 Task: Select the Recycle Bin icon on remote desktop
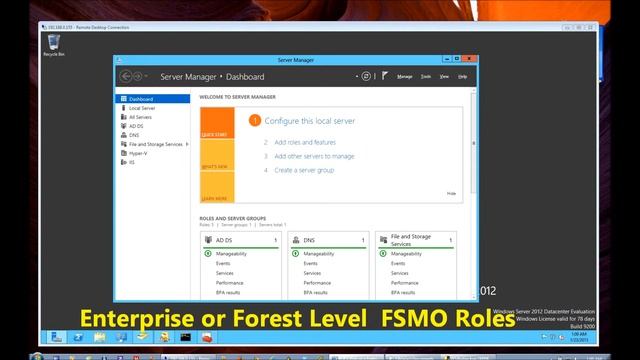(54, 45)
